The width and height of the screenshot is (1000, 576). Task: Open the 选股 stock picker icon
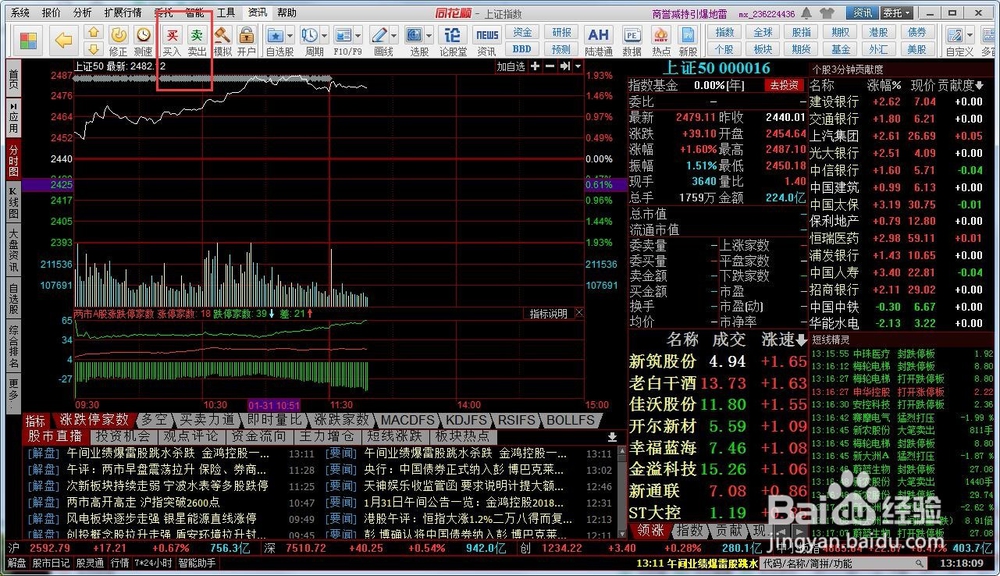pos(415,36)
